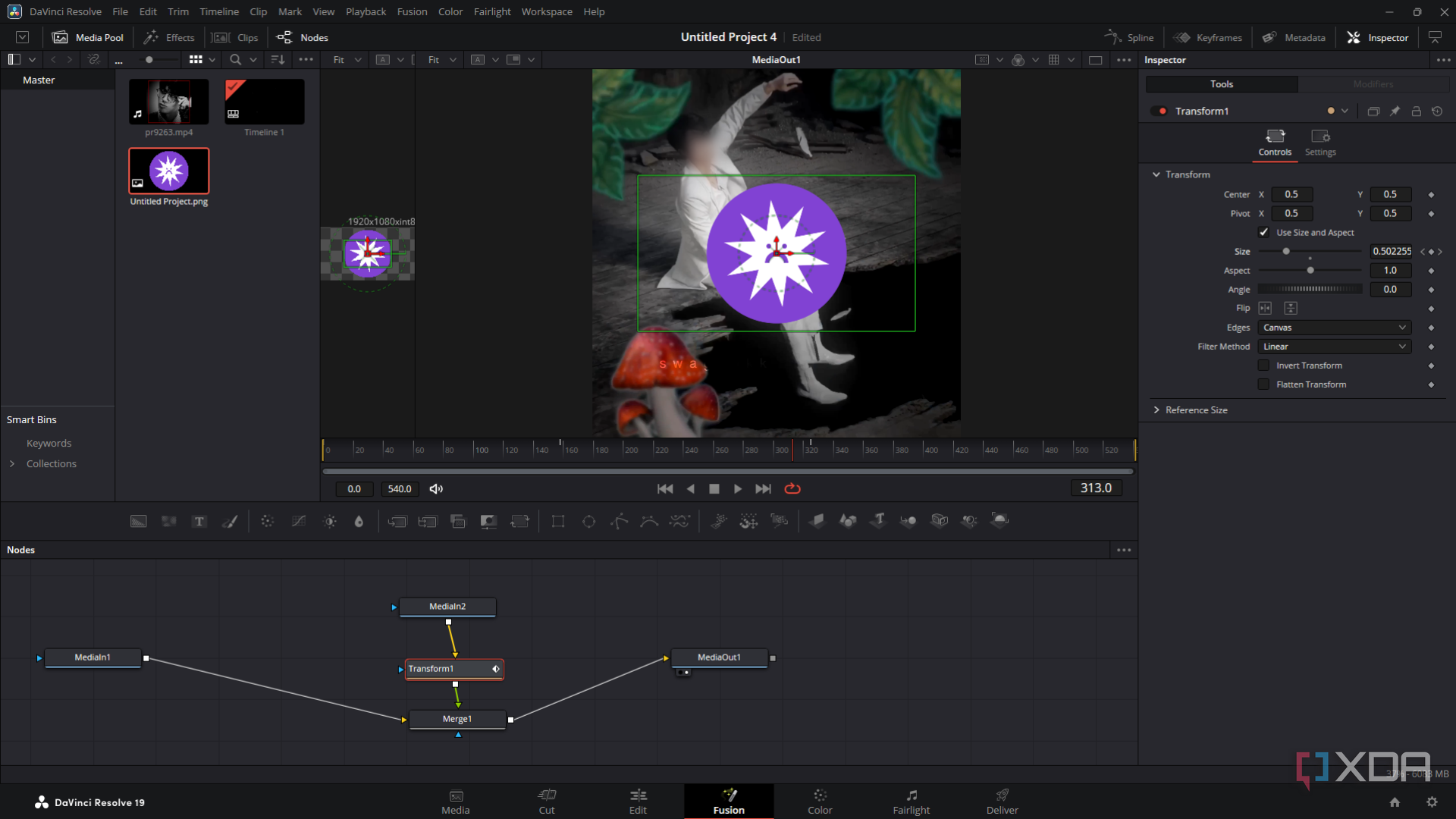
Task: Flip the image vertically
Action: coord(1291,309)
